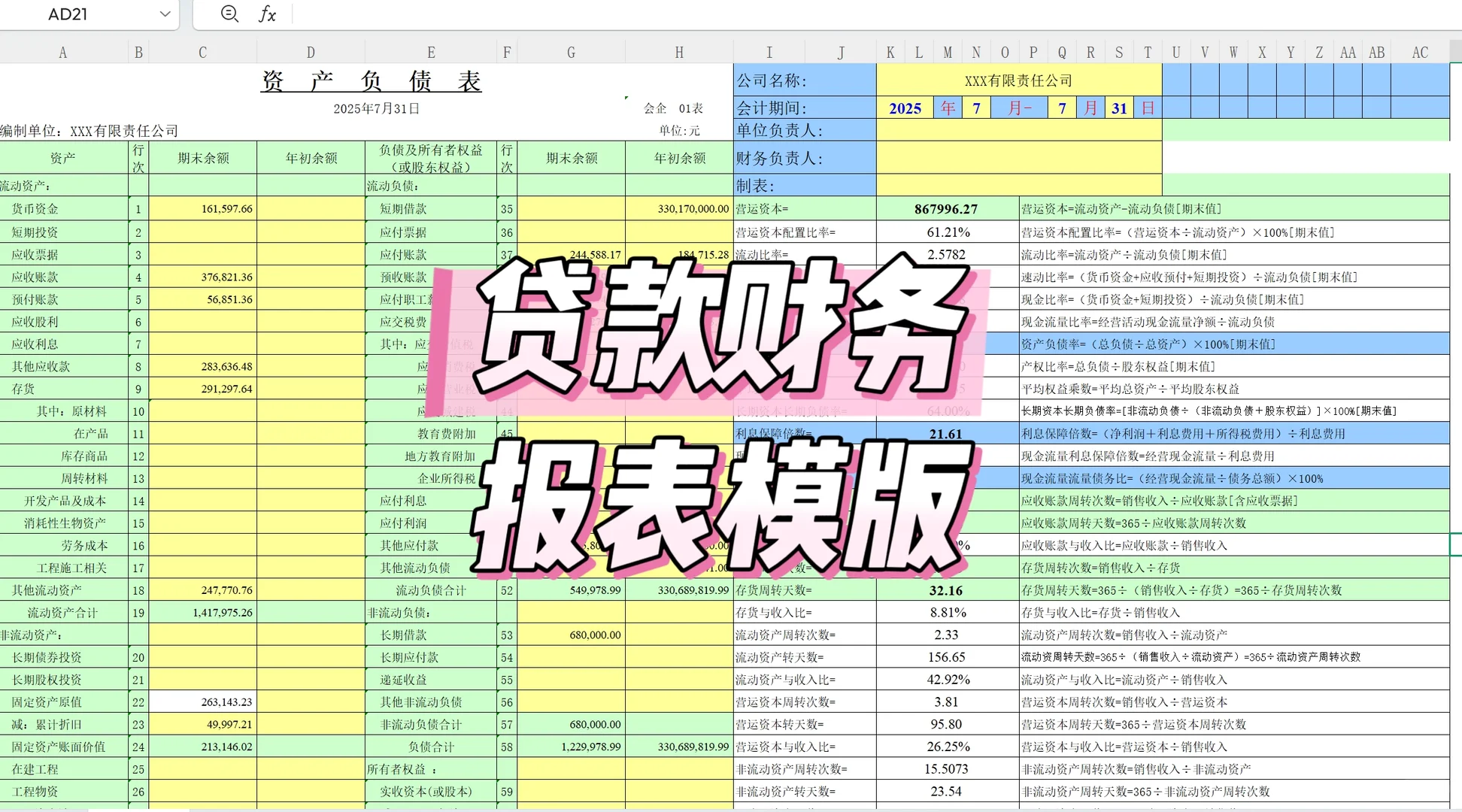
Task: Select column A header
Action: coord(63,51)
